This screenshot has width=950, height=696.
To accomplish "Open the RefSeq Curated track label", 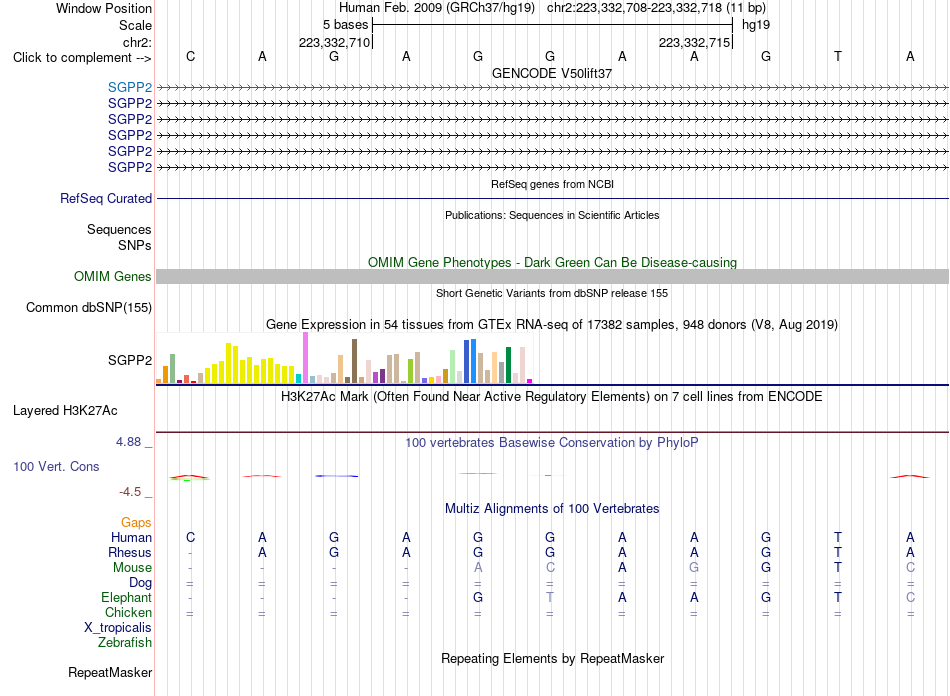I will 105,198.
